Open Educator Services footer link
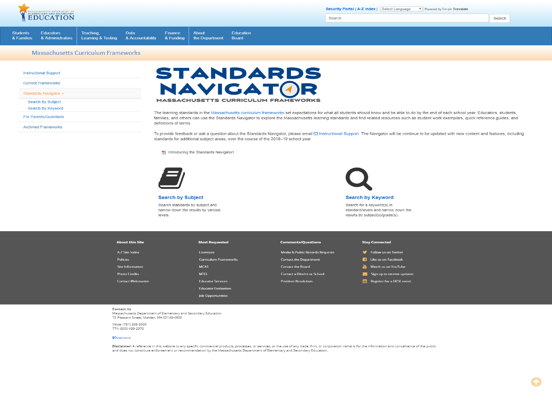 (x=213, y=281)
